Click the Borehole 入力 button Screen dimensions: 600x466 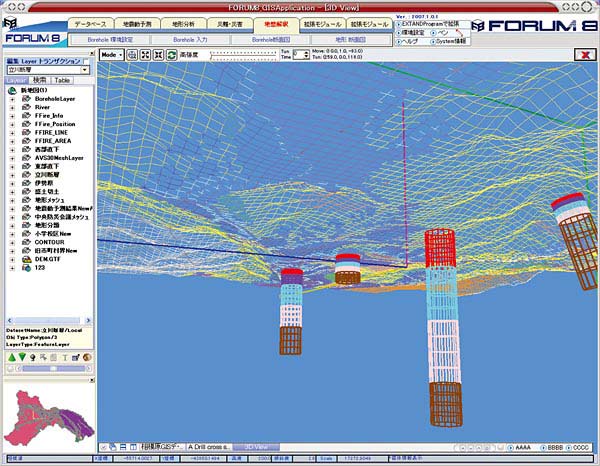(x=190, y=39)
